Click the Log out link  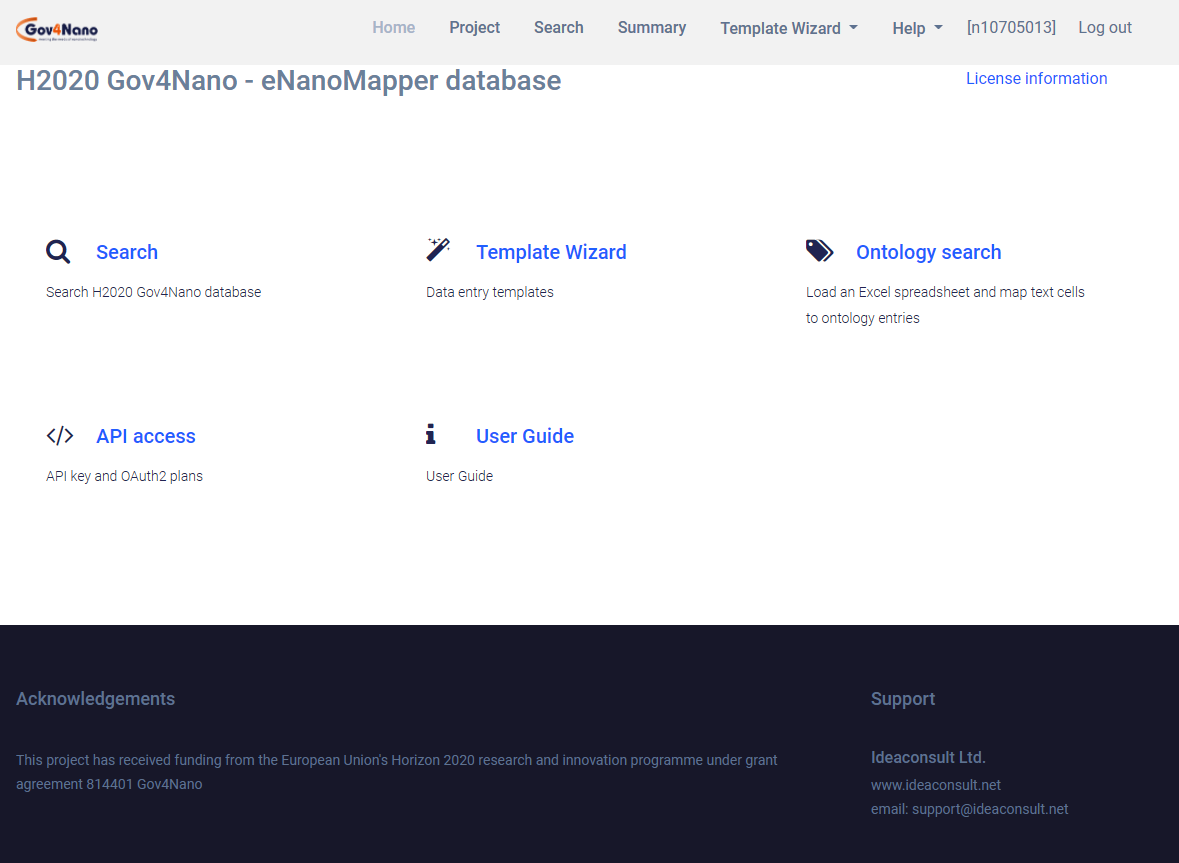tap(1104, 28)
